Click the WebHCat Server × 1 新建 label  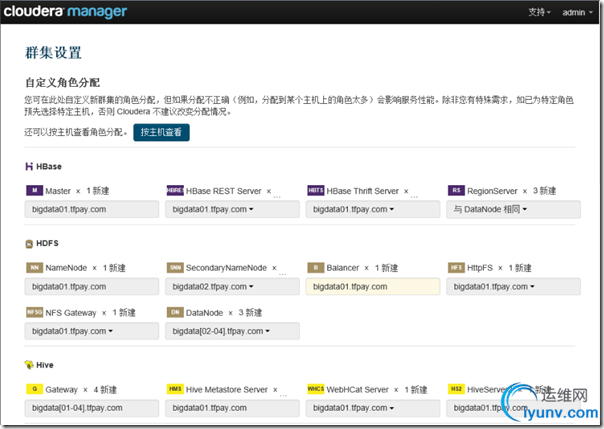(377, 389)
